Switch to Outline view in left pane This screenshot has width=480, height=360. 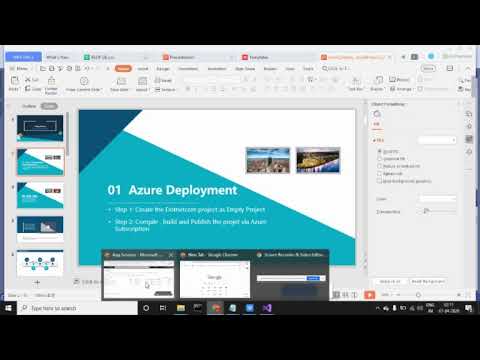point(29,106)
